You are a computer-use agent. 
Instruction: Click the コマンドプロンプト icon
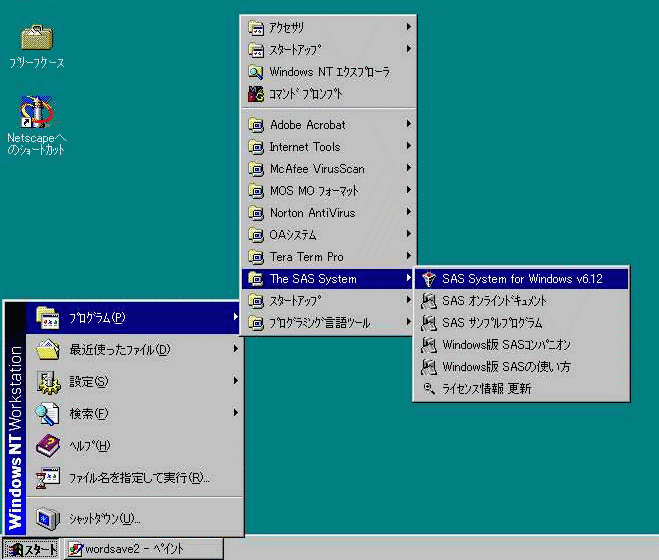click(x=255, y=94)
